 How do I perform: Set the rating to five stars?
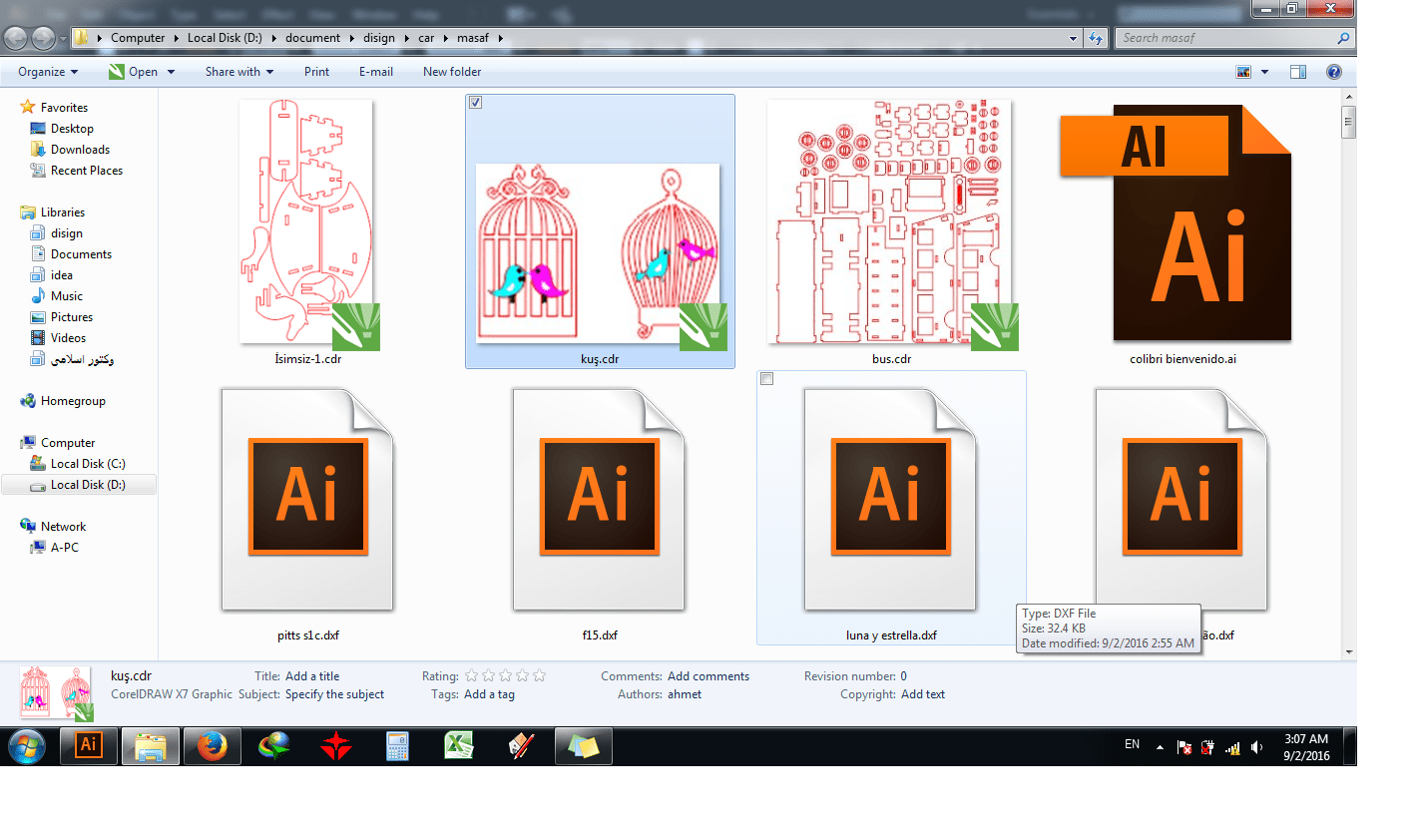click(540, 676)
